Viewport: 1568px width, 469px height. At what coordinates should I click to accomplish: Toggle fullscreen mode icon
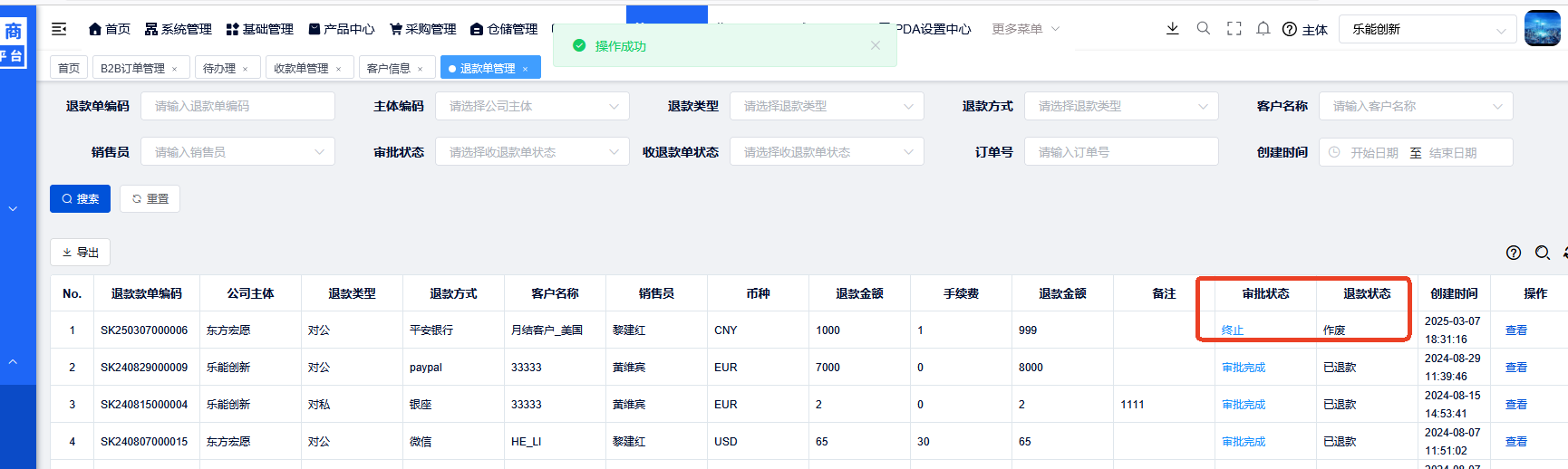pos(1234,28)
